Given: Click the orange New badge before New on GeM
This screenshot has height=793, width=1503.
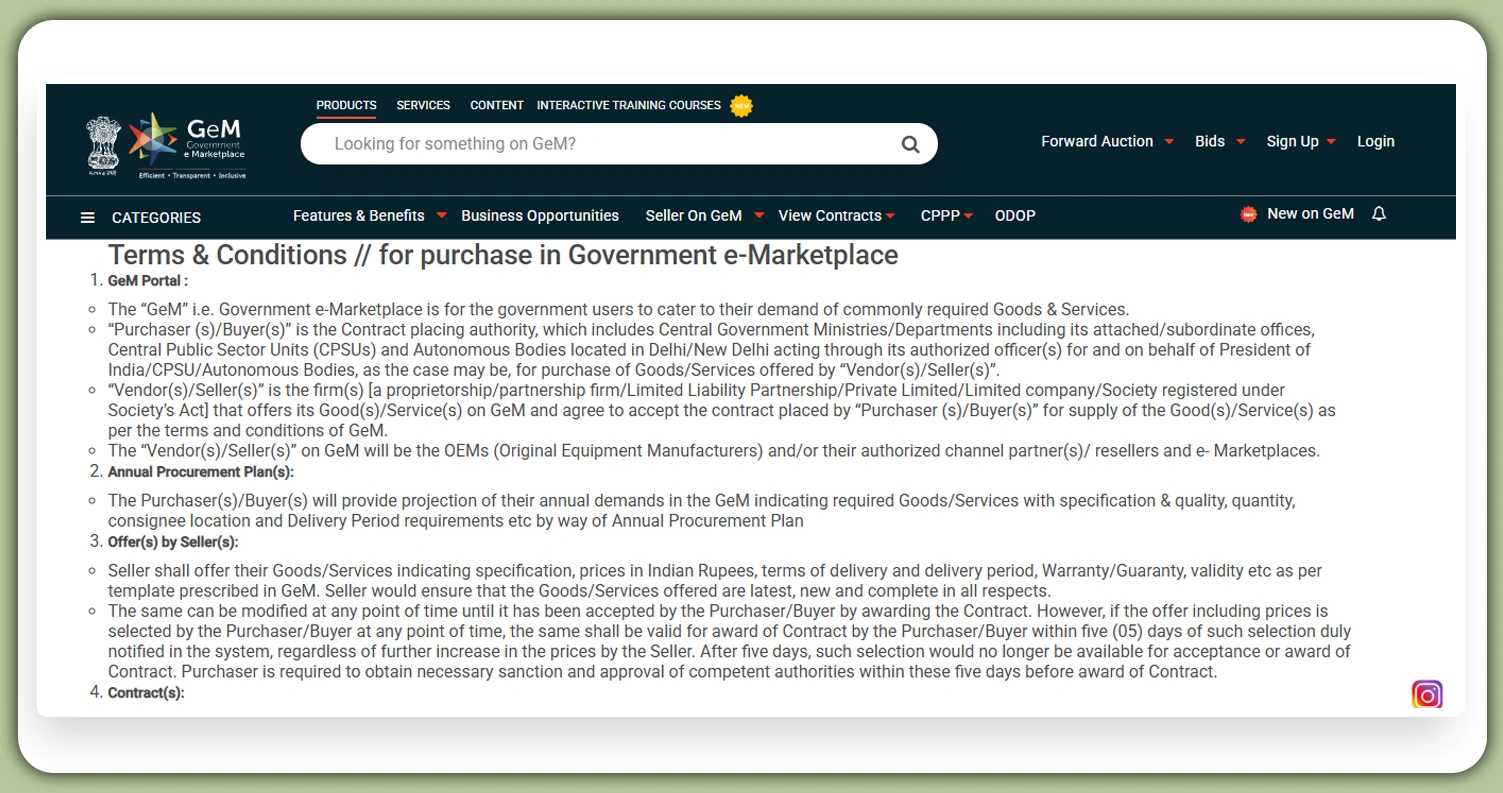Looking at the screenshot, I should (1246, 213).
